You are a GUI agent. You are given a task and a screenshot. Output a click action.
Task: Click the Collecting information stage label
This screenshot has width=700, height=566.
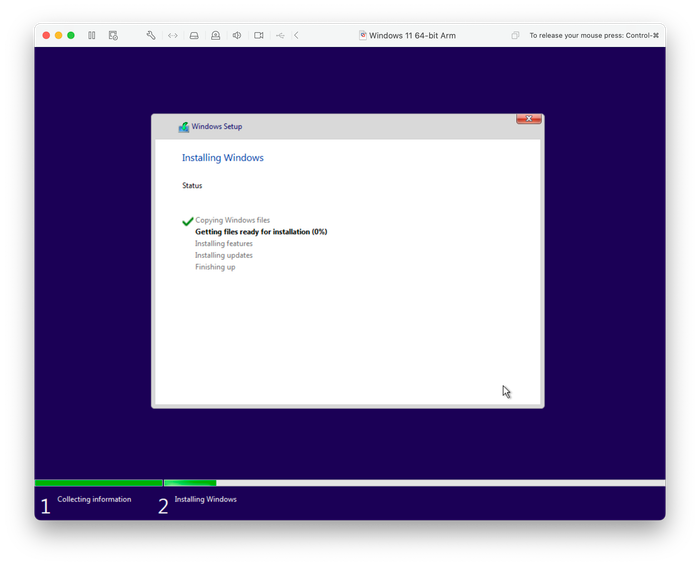click(x=94, y=499)
